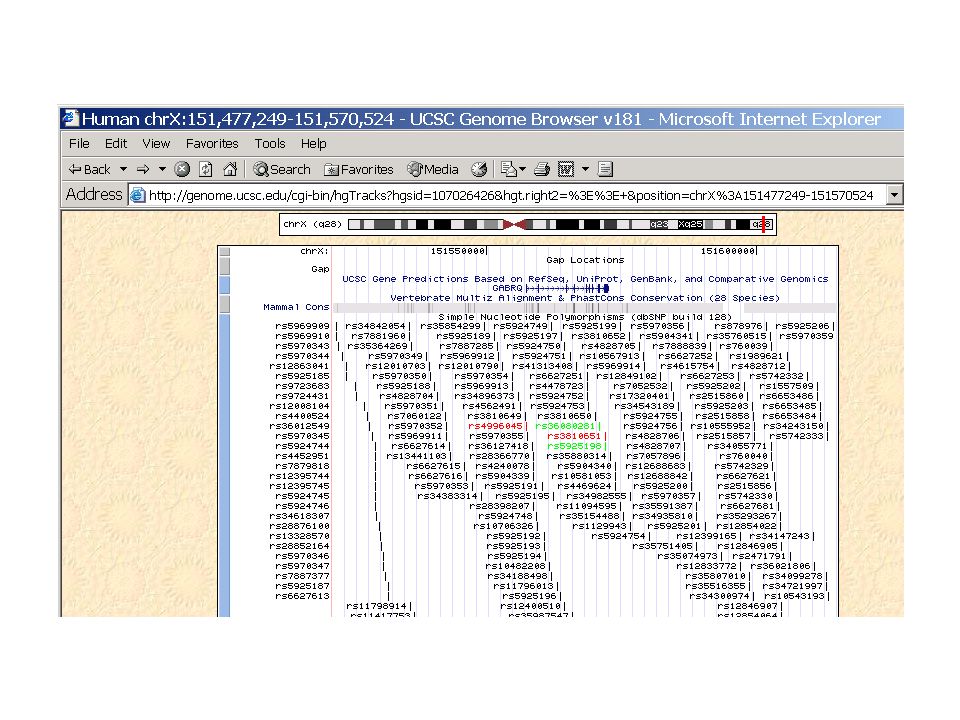This screenshot has height=720, width=960.
Task: Click SNP label rs10543193
Action: coord(794,596)
